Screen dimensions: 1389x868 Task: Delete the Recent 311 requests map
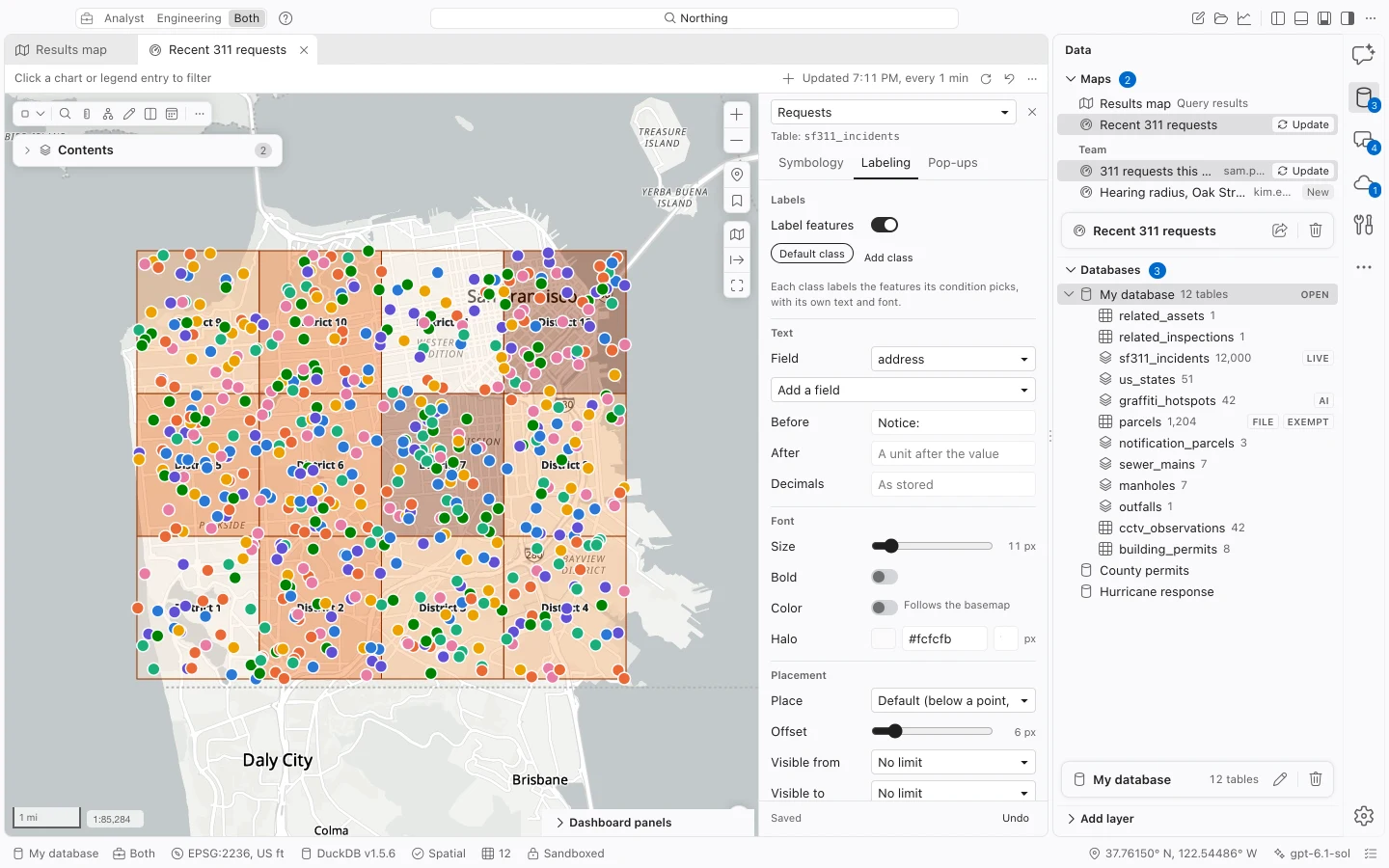pos(1316,231)
